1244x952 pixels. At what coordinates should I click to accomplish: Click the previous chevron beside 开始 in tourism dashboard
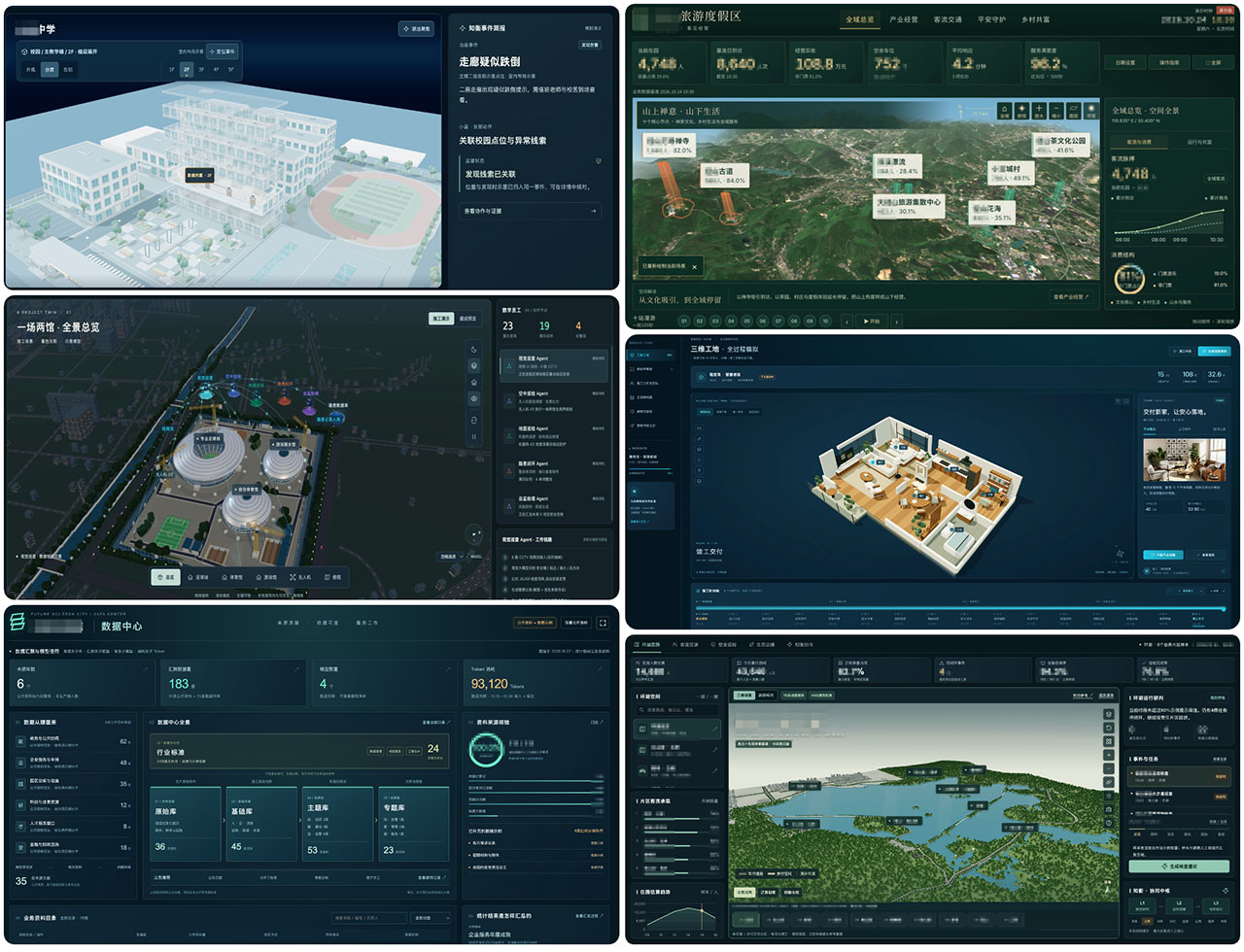[847, 321]
